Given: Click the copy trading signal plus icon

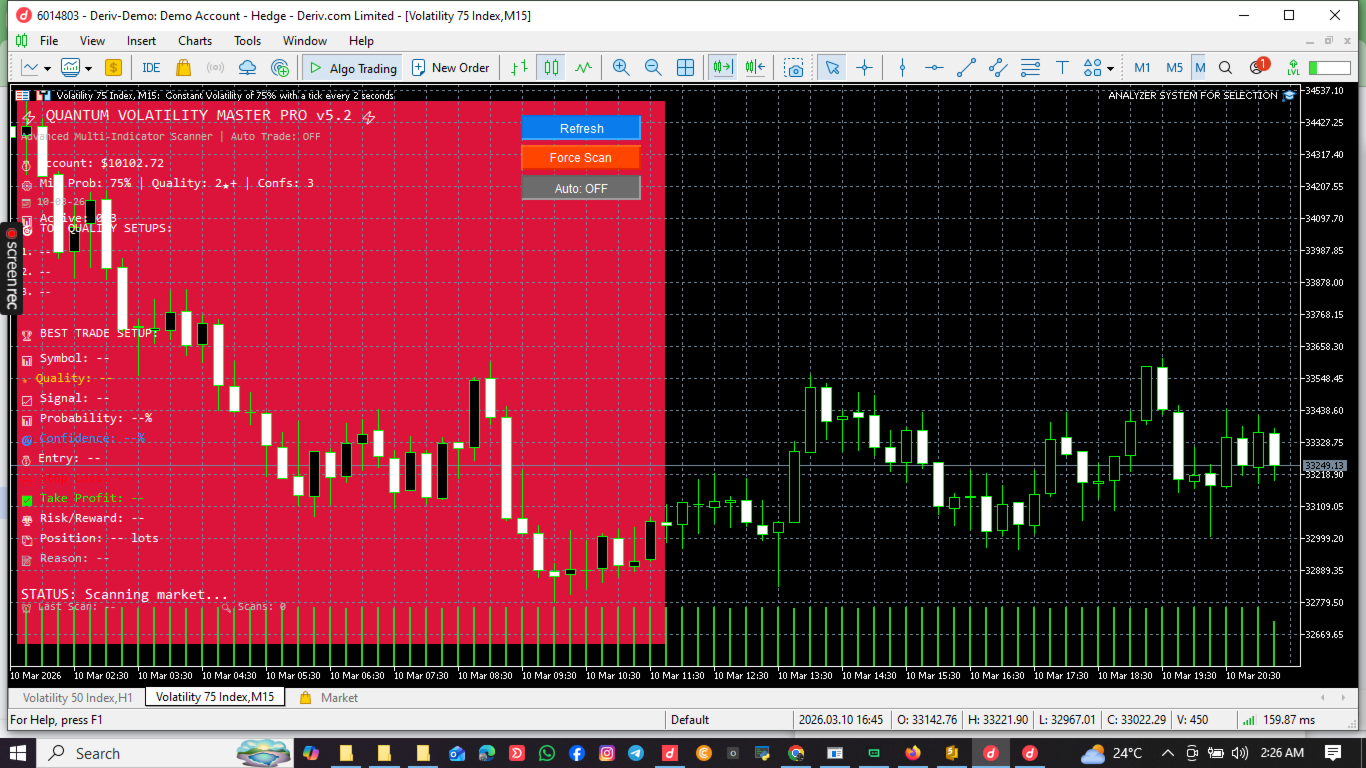Looking at the screenshot, I should tap(281, 68).
